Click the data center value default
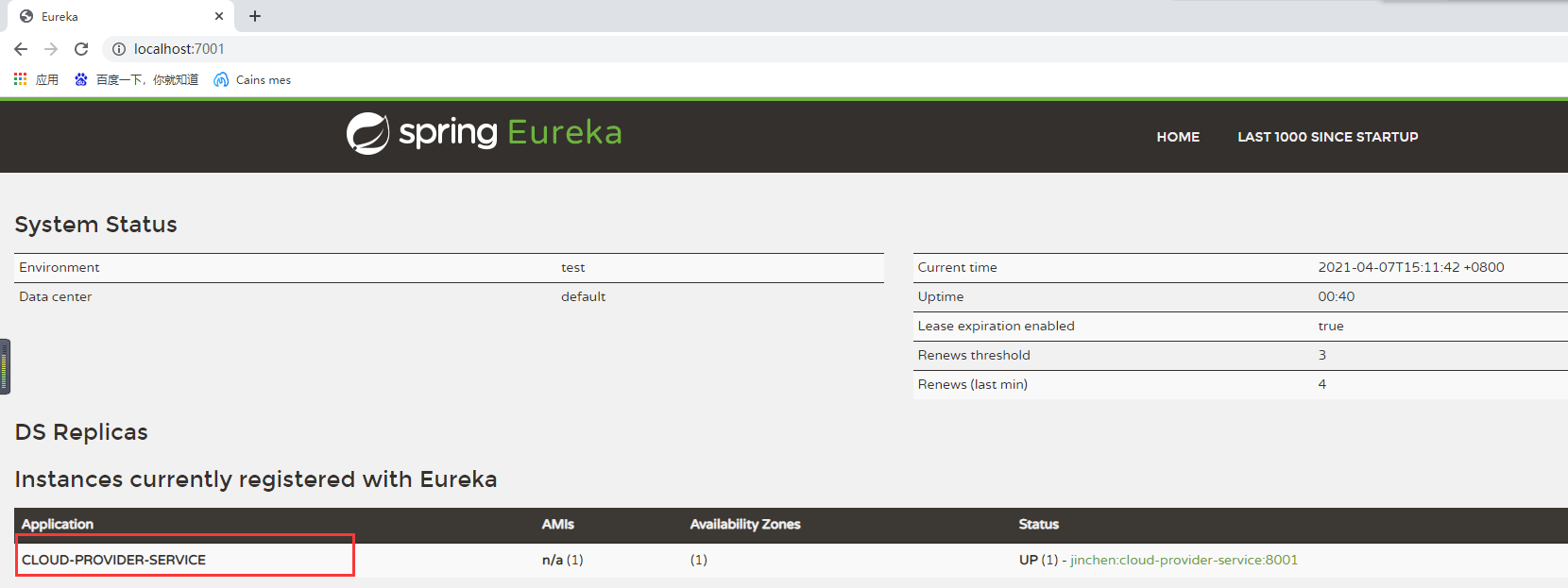 584,296
